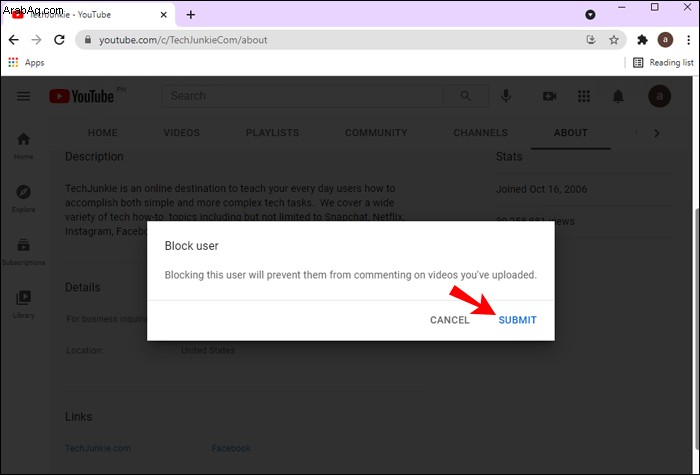
Task: Click the address bar URL
Action: (x=183, y=40)
